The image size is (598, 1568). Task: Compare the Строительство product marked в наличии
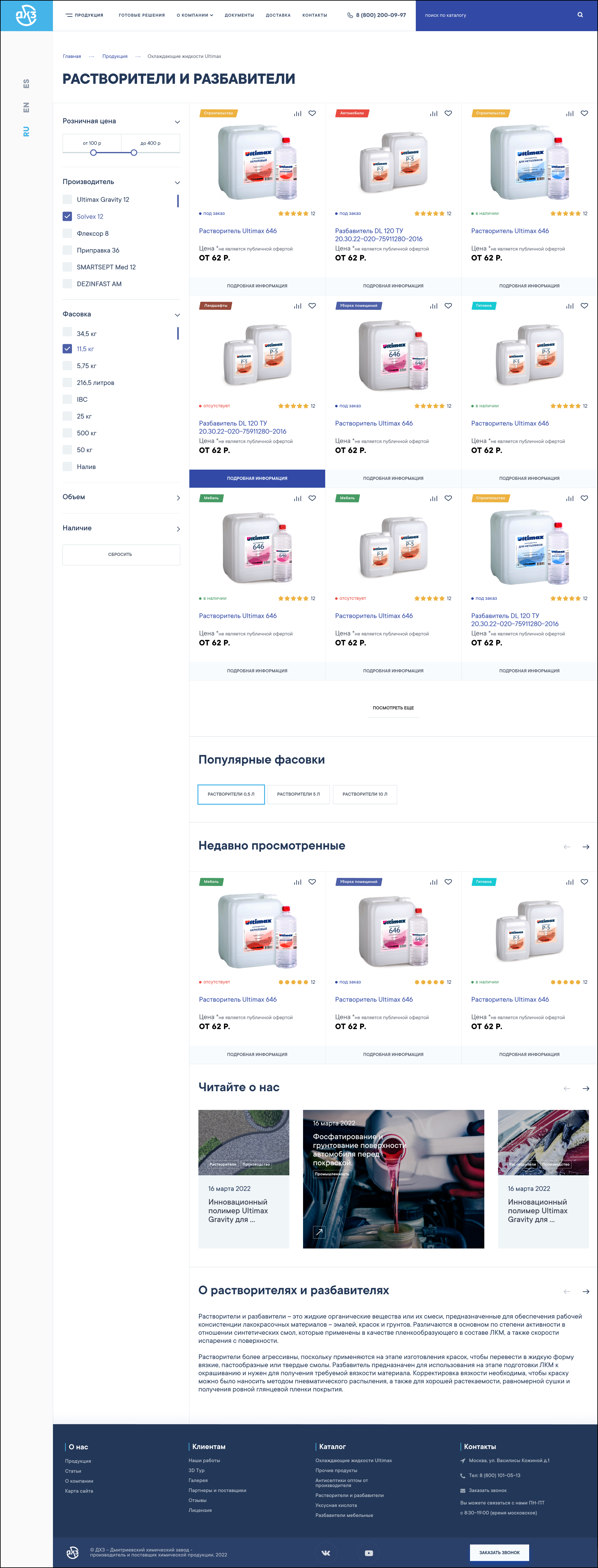click(x=570, y=113)
